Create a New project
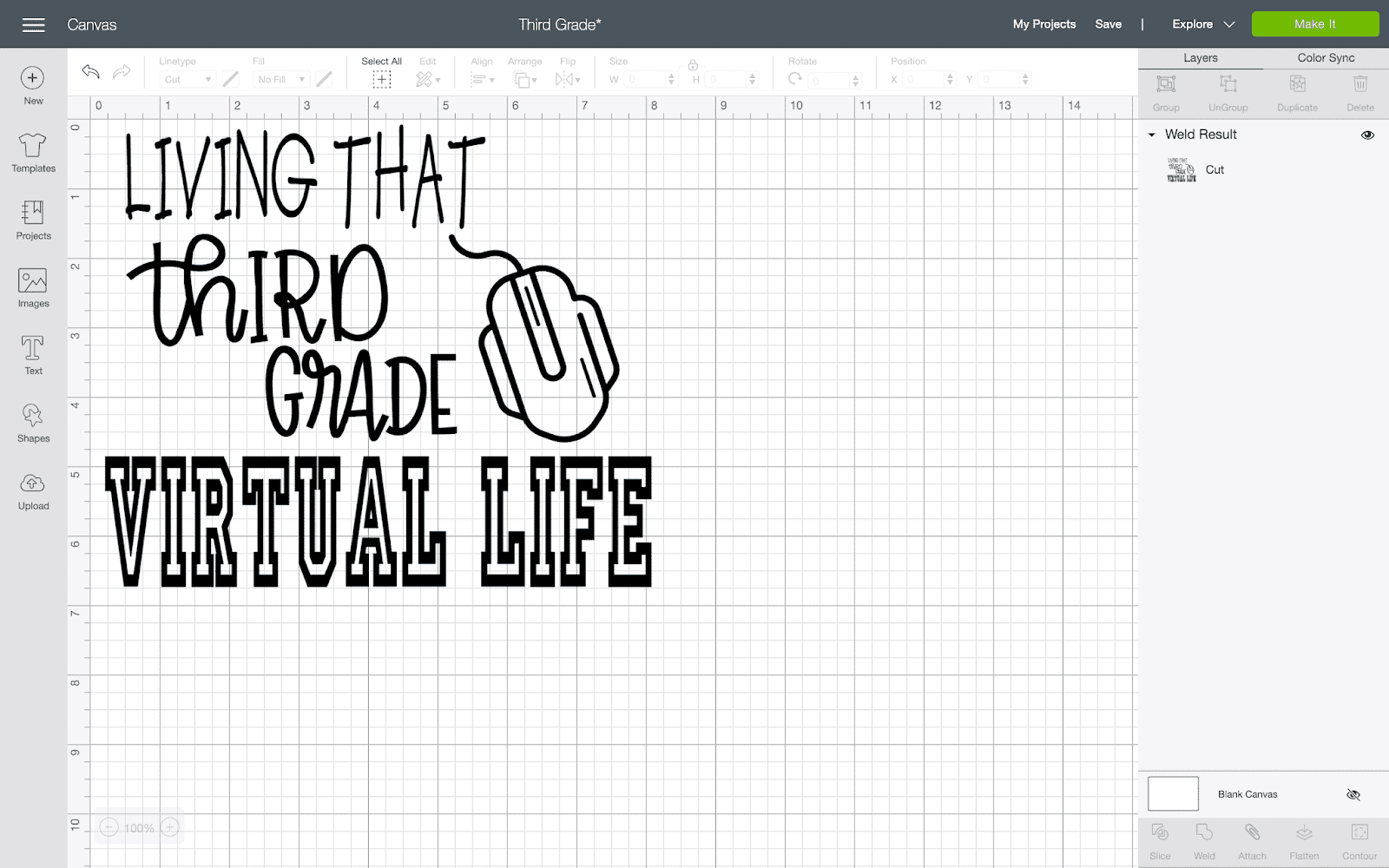Image resolution: width=1389 pixels, height=868 pixels. [x=33, y=86]
